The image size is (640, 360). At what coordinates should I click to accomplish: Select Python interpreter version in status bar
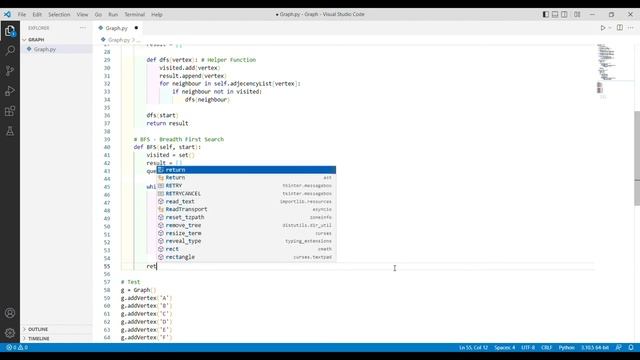595,348
